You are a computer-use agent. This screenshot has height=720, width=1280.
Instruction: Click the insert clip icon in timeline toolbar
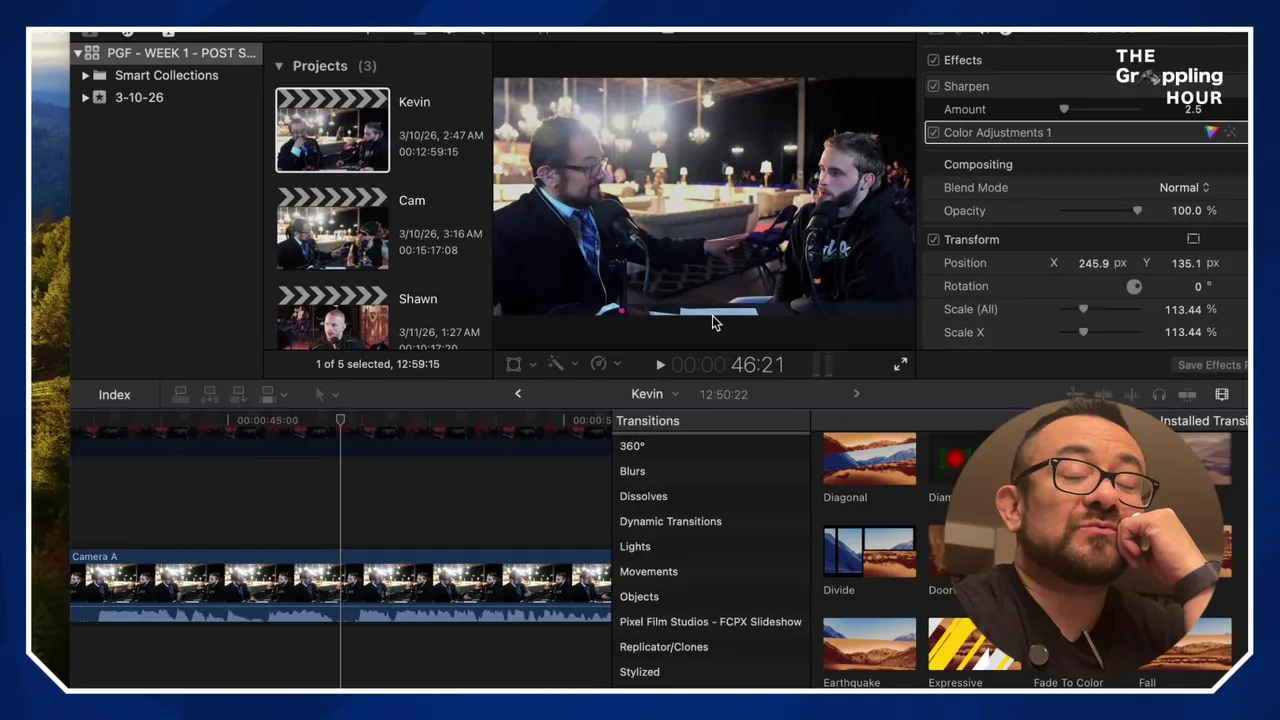tap(210, 395)
